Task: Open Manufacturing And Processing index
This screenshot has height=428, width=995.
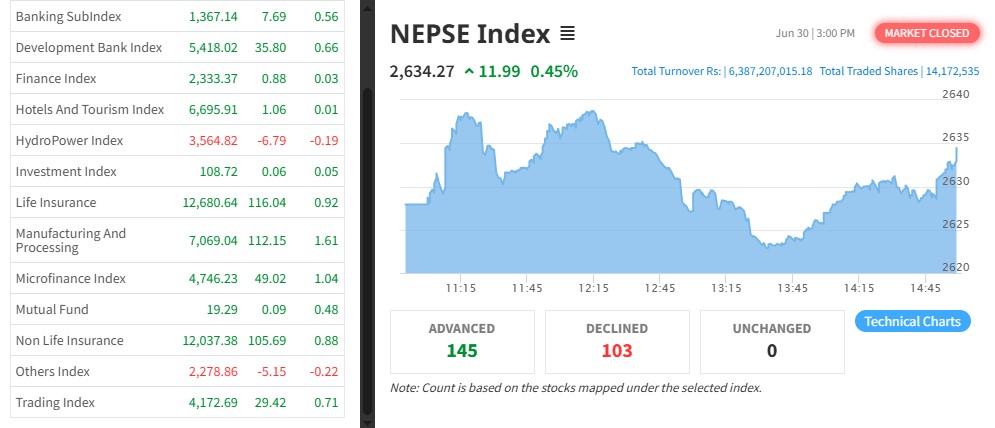Action: pos(70,240)
